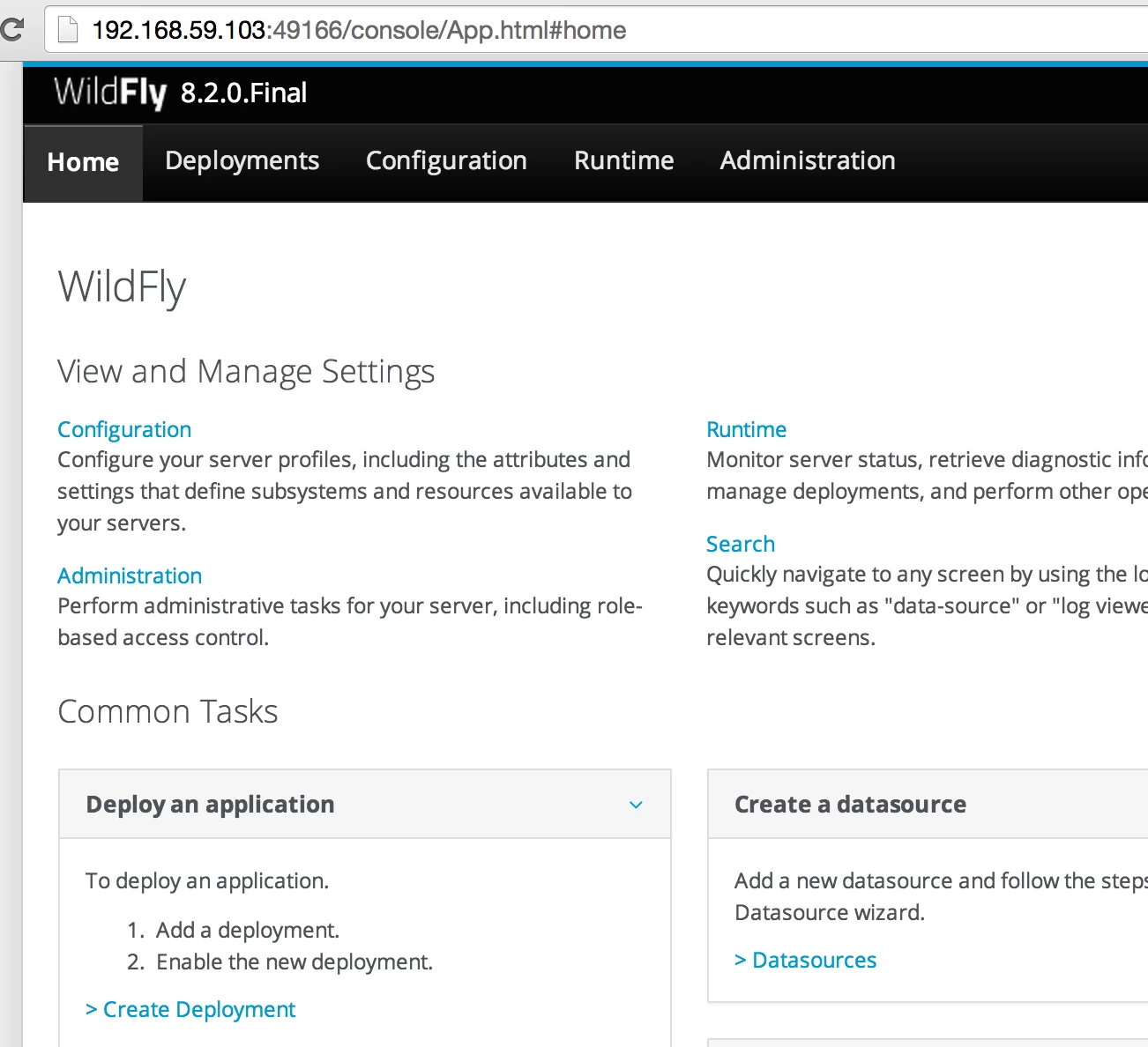1148x1047 pixels.
Task: Open the Home tab
Action: click(83, 162)
